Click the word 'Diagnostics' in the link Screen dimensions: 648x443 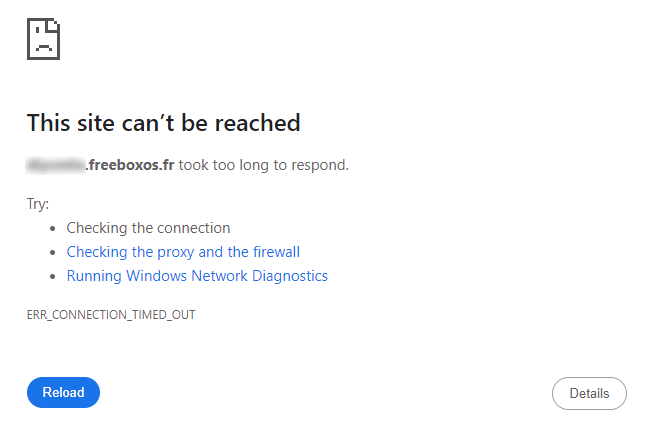[x=290, y=276]
